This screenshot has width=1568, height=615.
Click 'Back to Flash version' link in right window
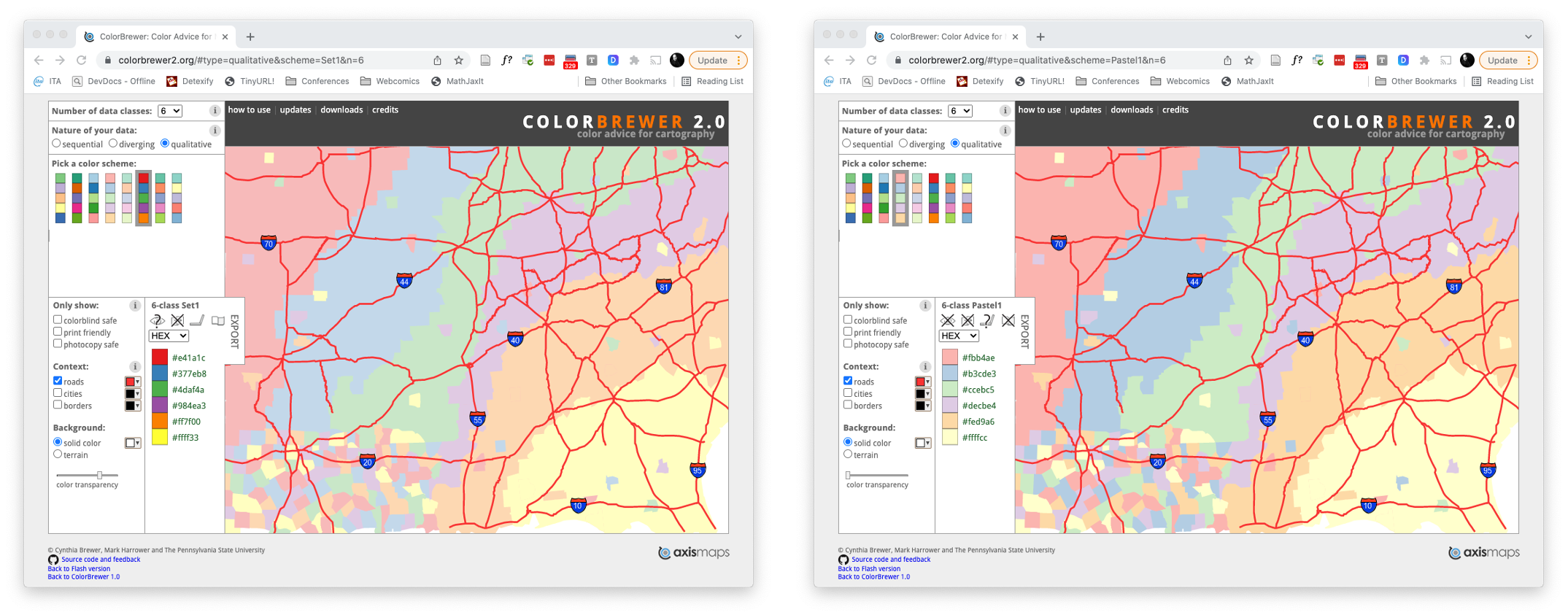tap(869, 569)
